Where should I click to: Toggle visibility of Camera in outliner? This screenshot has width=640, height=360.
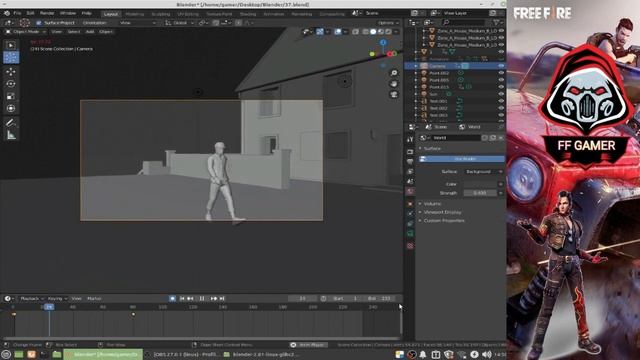click(x=501, y=66)
